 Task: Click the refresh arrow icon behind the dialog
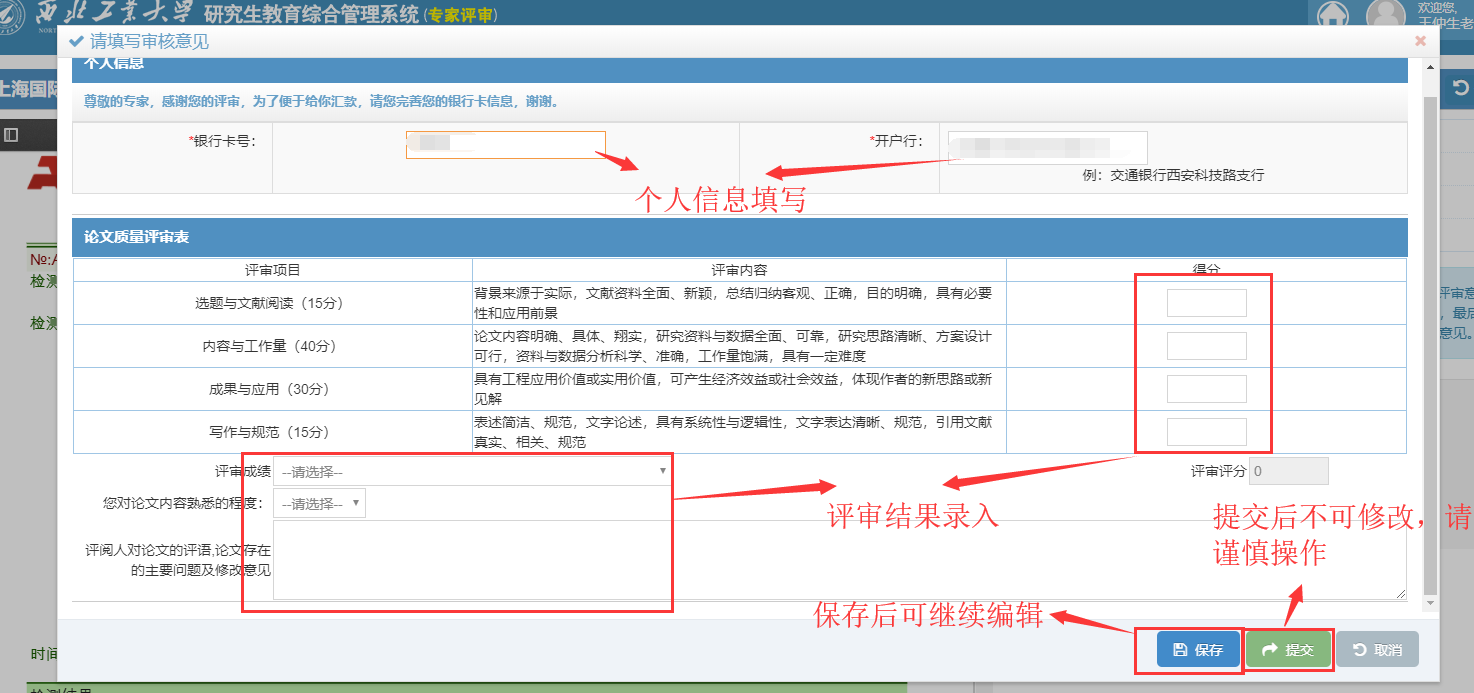1460,89
